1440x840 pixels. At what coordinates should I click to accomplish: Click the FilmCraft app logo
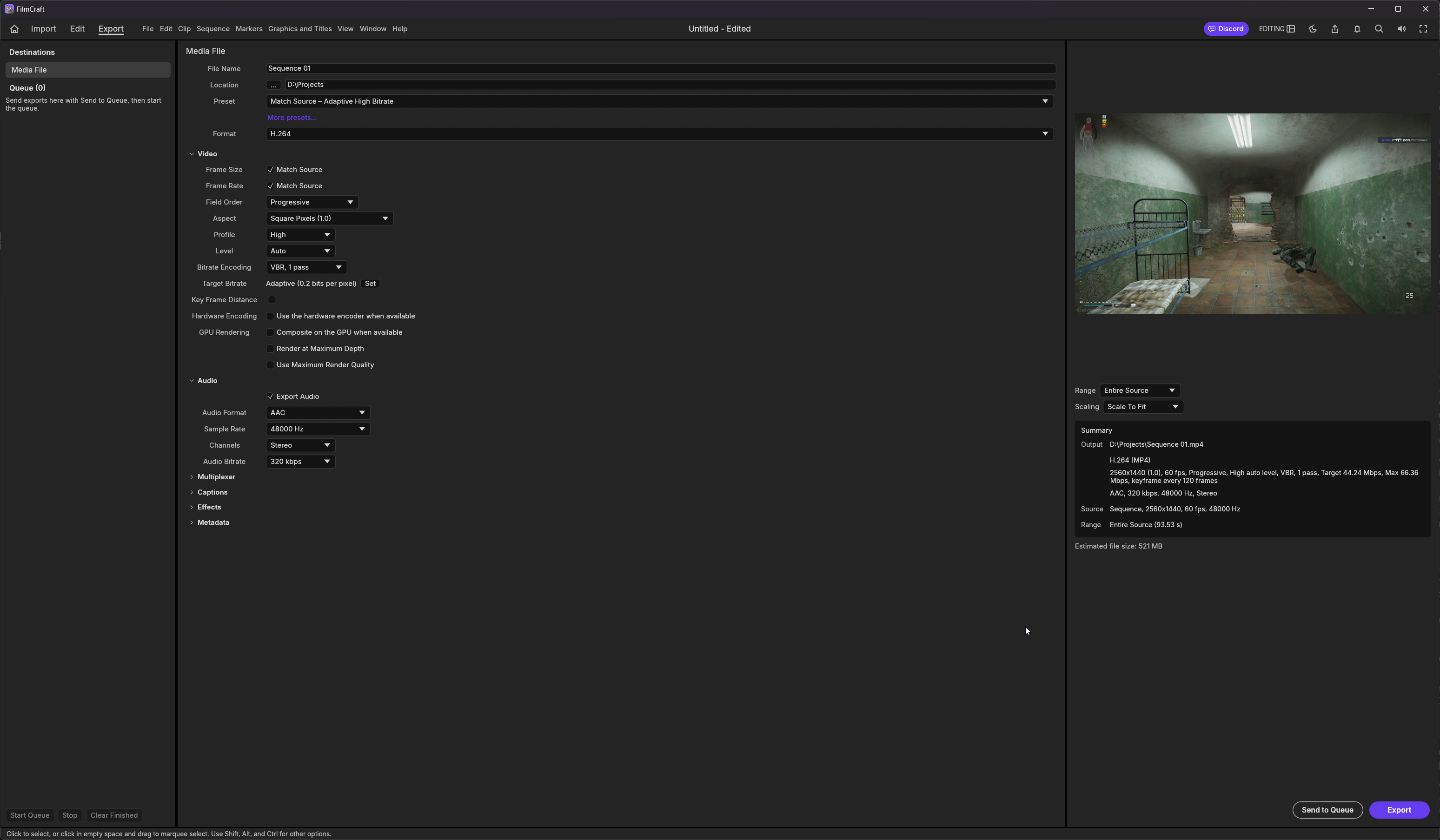(9, 9)
